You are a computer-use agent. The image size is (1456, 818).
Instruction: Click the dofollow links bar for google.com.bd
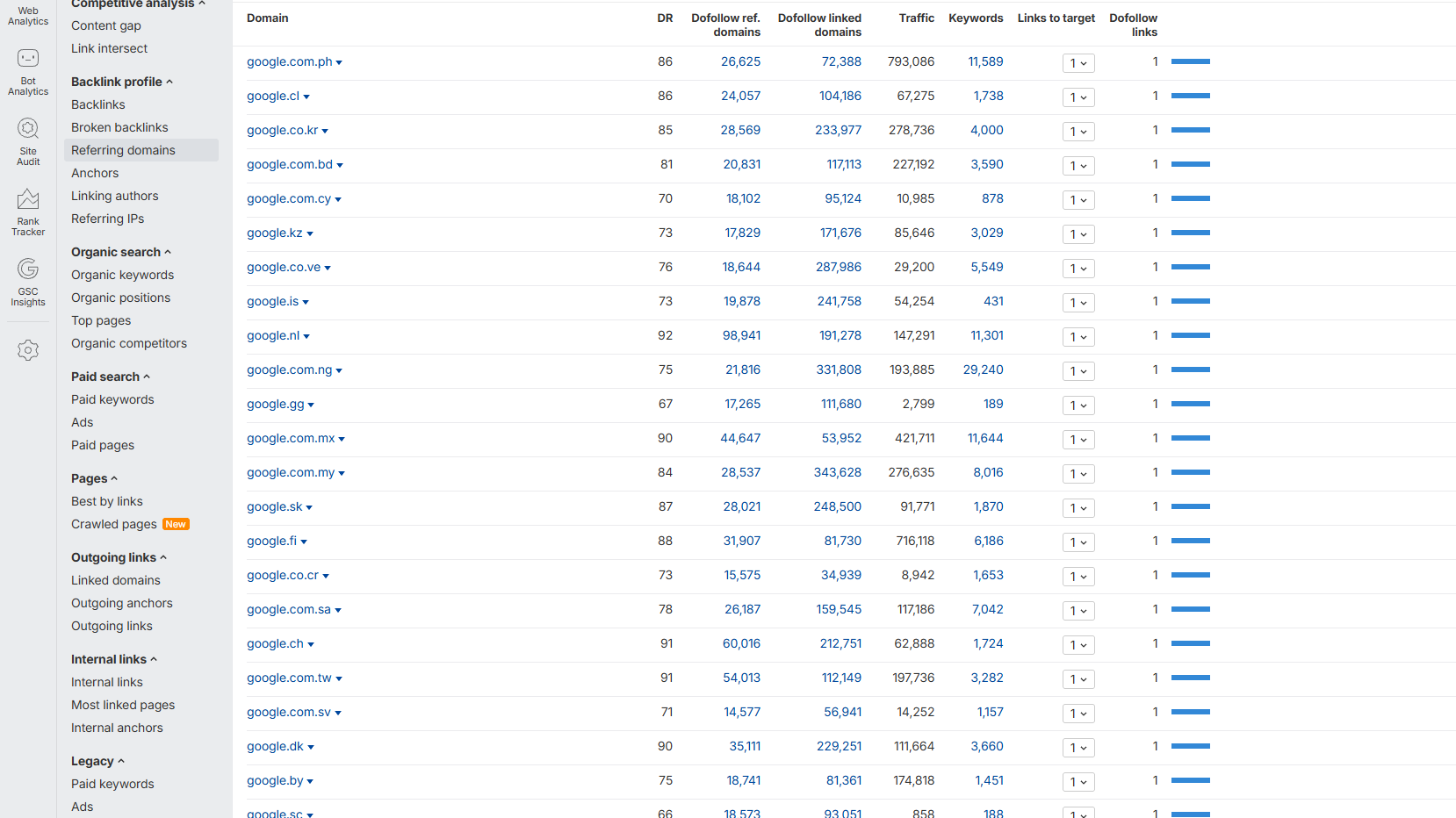[1191, 164]
